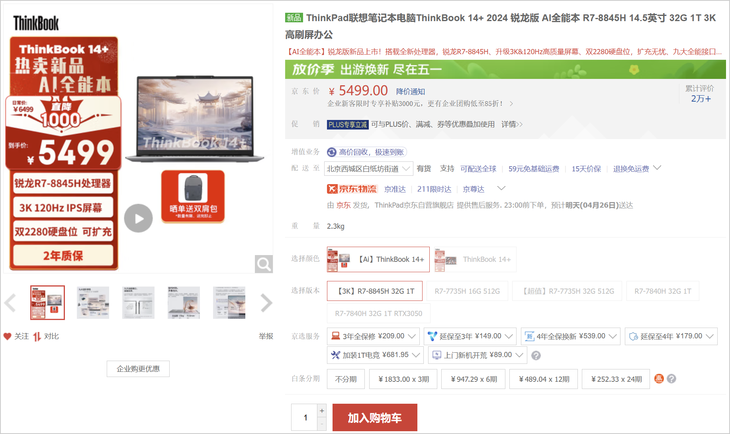
Task: Click 15天价保 price protection link
Action: tap(586, 169)
